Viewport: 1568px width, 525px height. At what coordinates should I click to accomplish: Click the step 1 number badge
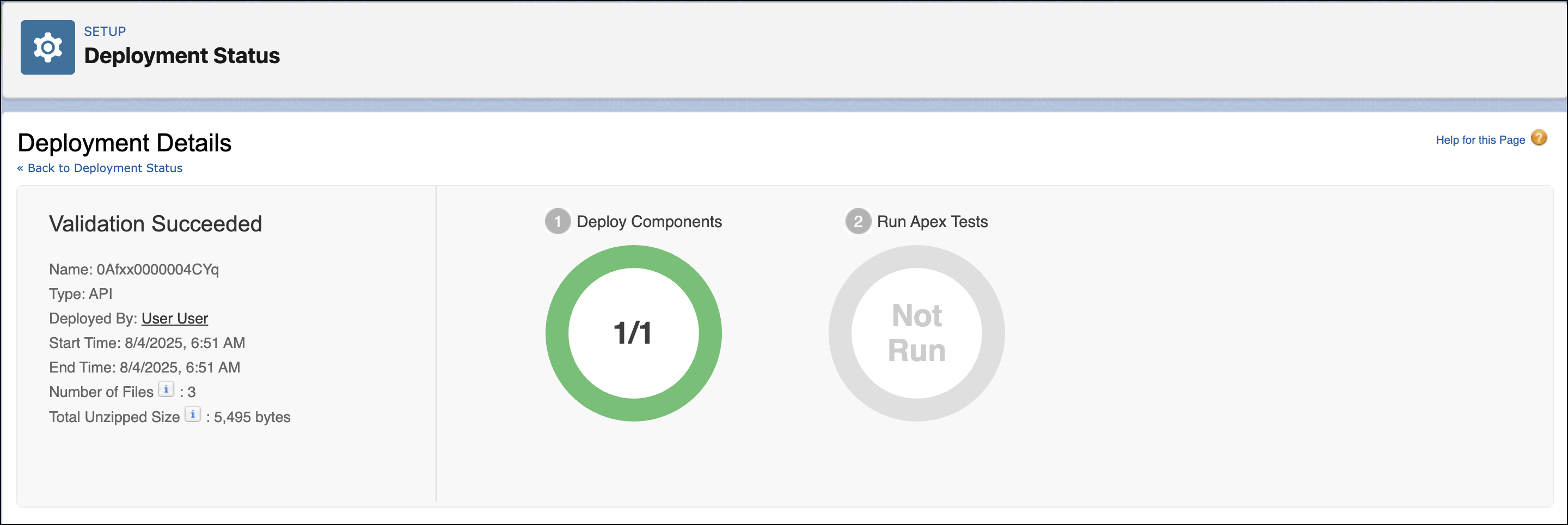[x=557, y=222]
